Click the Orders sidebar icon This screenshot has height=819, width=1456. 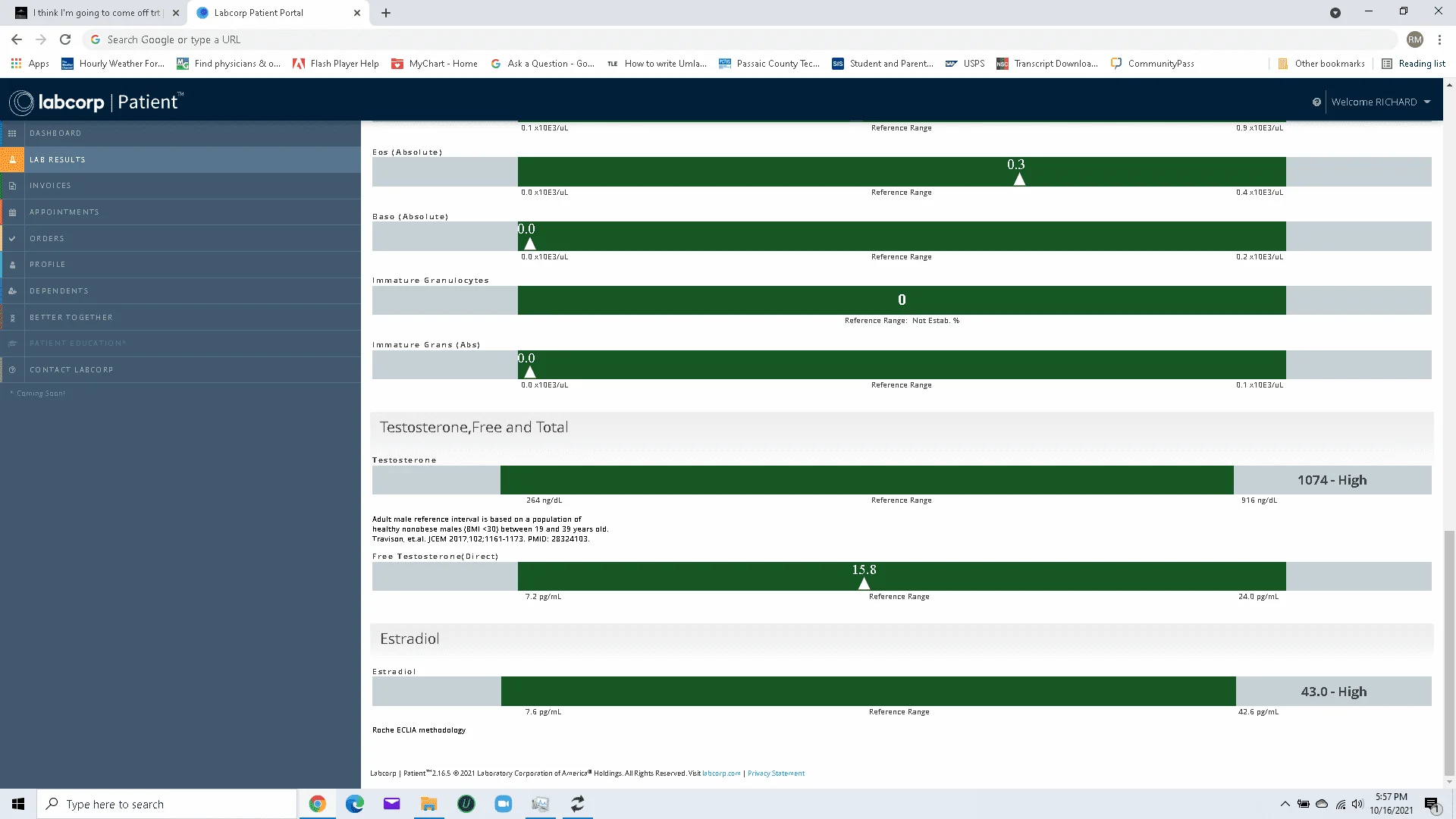pyautogui.click(x=12, y=238)
